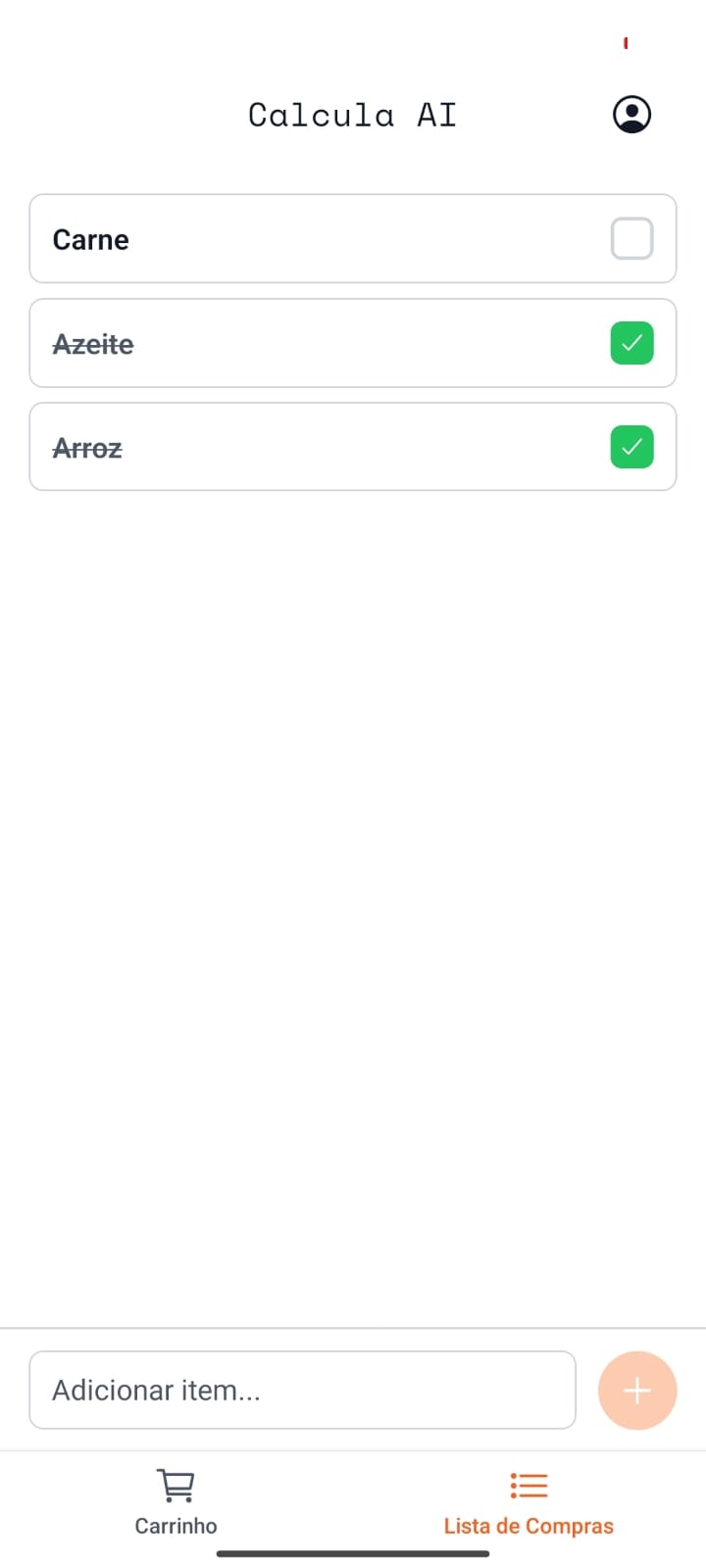Screen dimensions: 706x1568
Task: Select the crossed-out Azeite item
Action: [x=294, y=343]
